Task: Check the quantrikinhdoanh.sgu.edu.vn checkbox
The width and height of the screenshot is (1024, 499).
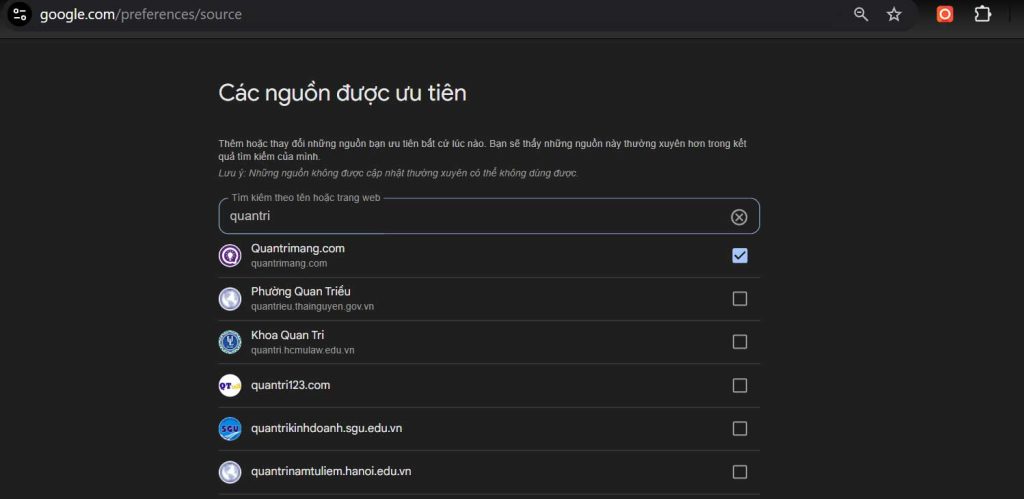Action: (x=739, y=428)
